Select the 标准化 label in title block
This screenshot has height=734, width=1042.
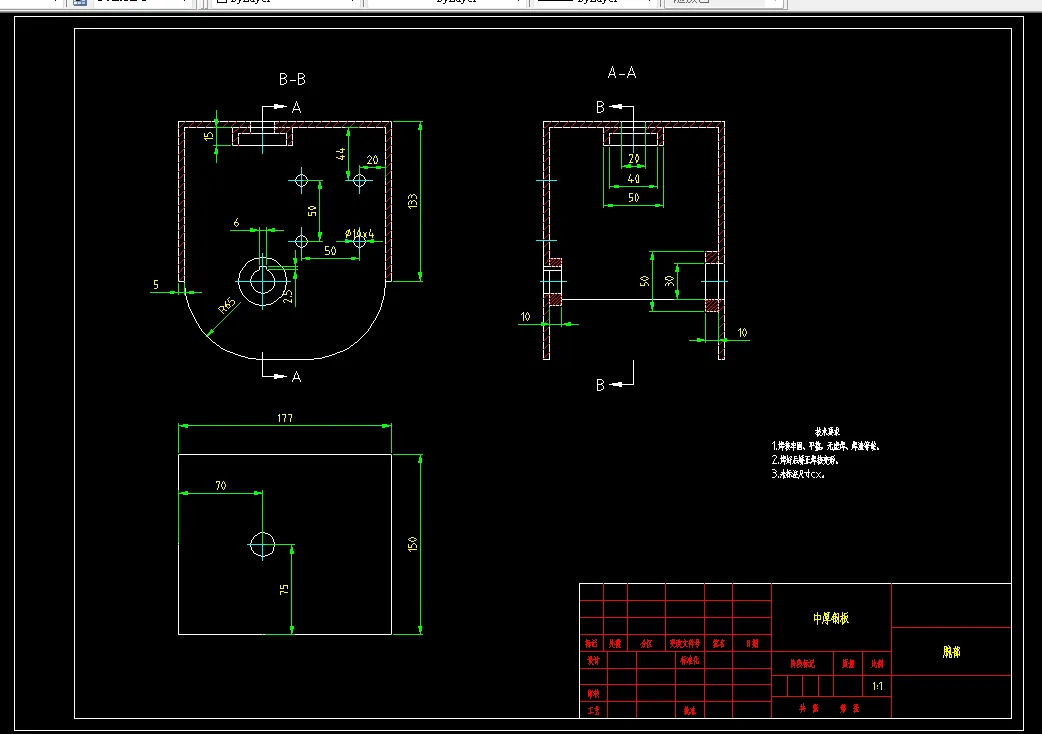pyautogui.click(x=690, y=661)
